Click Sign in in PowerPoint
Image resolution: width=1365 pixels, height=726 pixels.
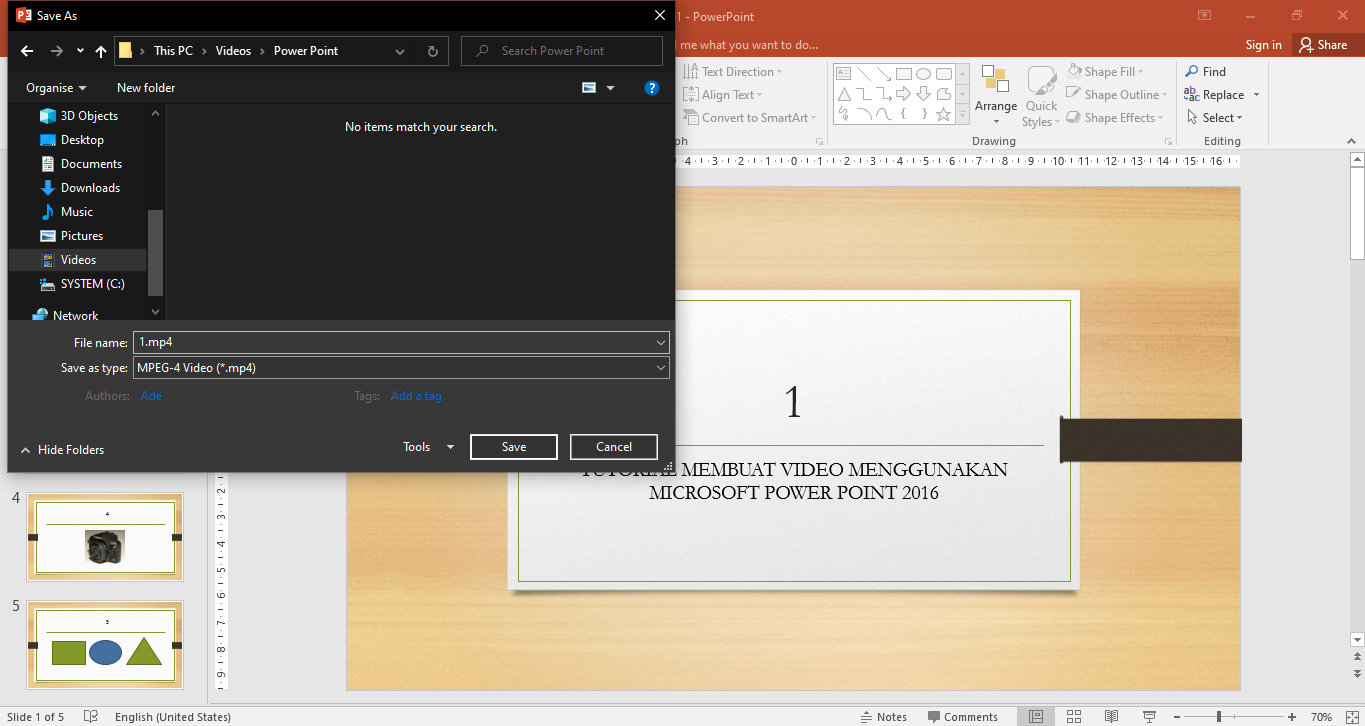coord(1263,44)
